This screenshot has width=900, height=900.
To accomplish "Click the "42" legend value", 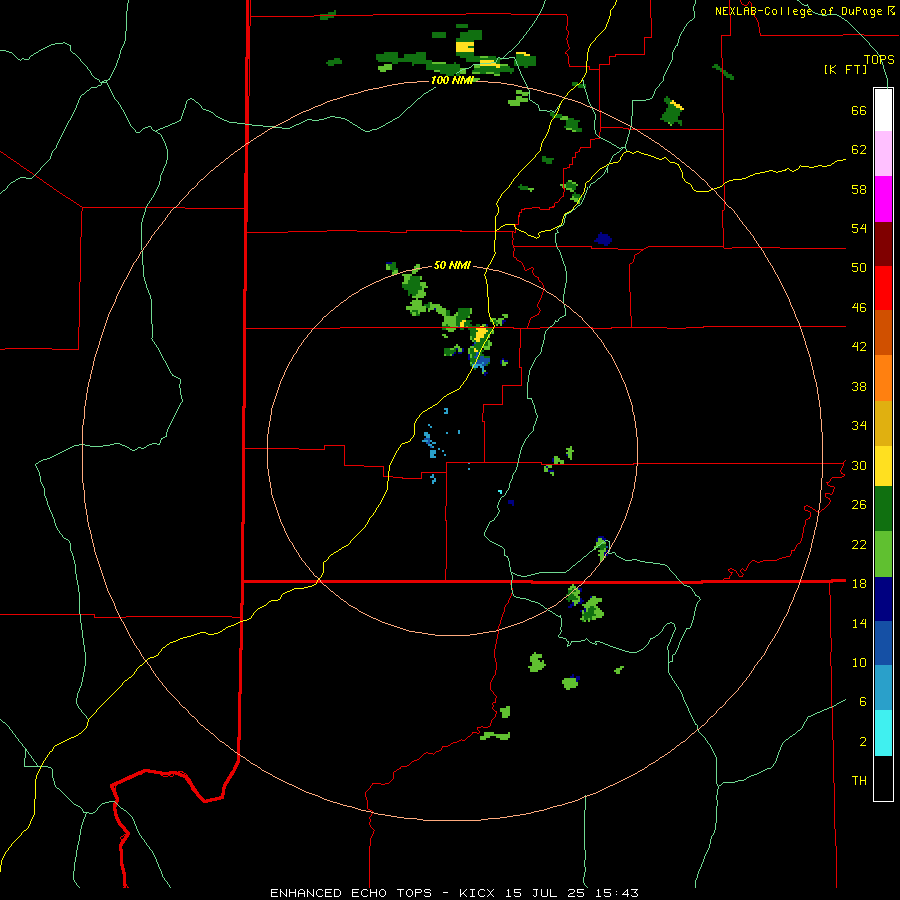I will tap(859, 347).
